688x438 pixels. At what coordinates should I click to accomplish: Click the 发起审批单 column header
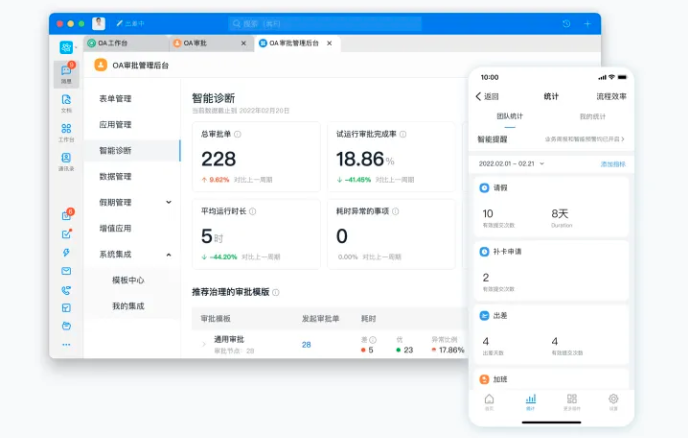point(320,319)
